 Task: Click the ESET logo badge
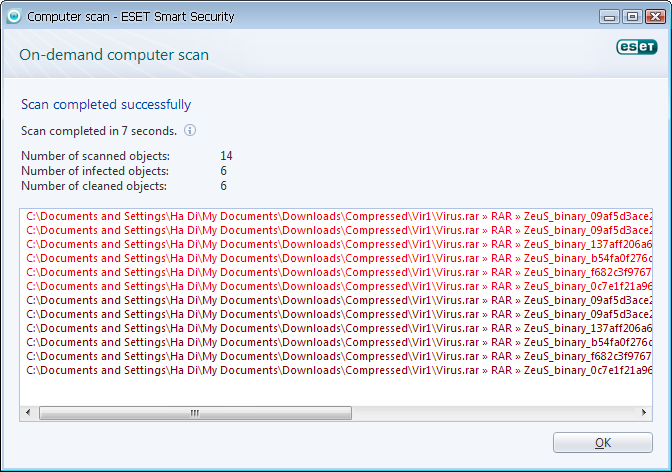(x=636, y=47)
